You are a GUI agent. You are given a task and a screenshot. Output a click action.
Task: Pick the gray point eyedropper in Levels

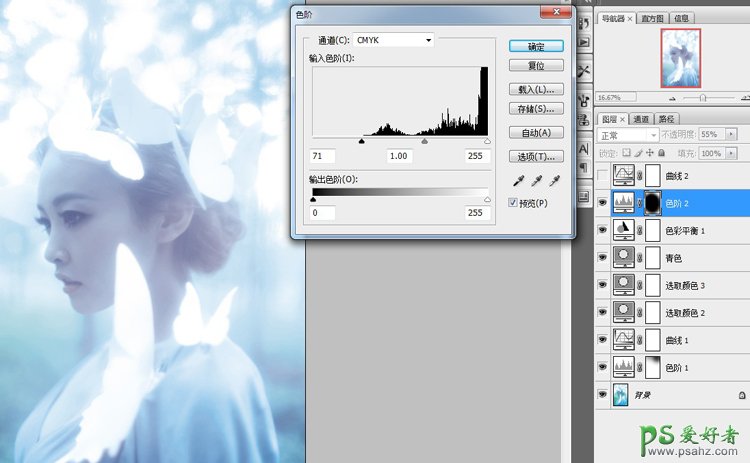[537, 181]
